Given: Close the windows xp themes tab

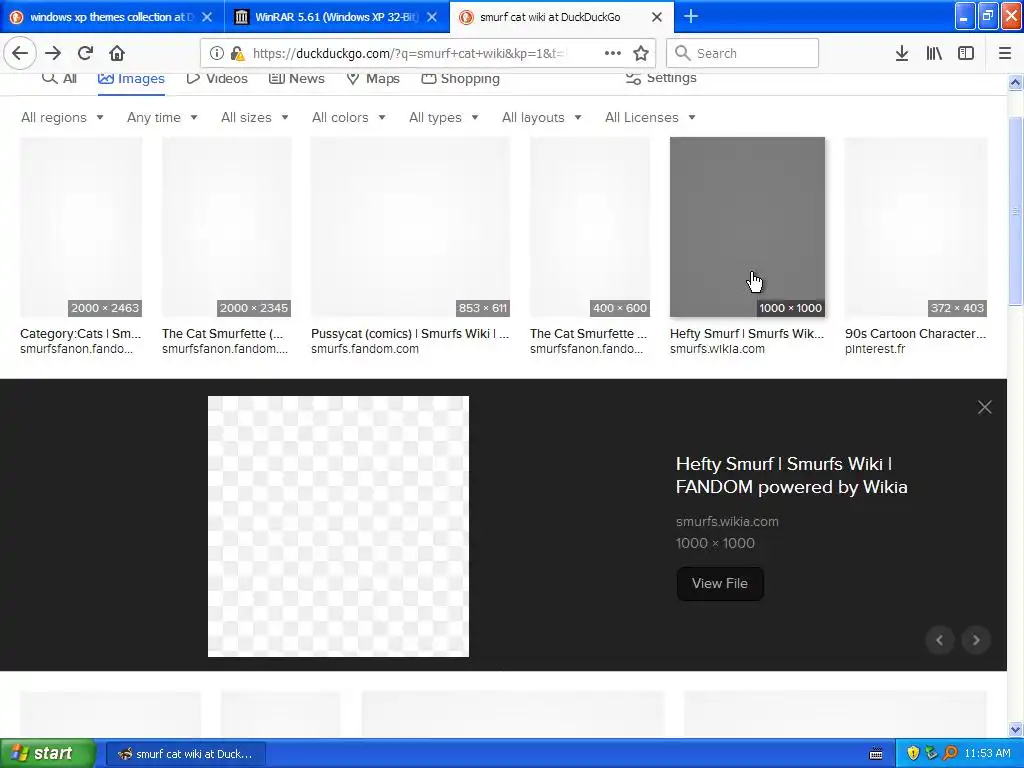Looking at the screenshot, I should tap(207, 17).
